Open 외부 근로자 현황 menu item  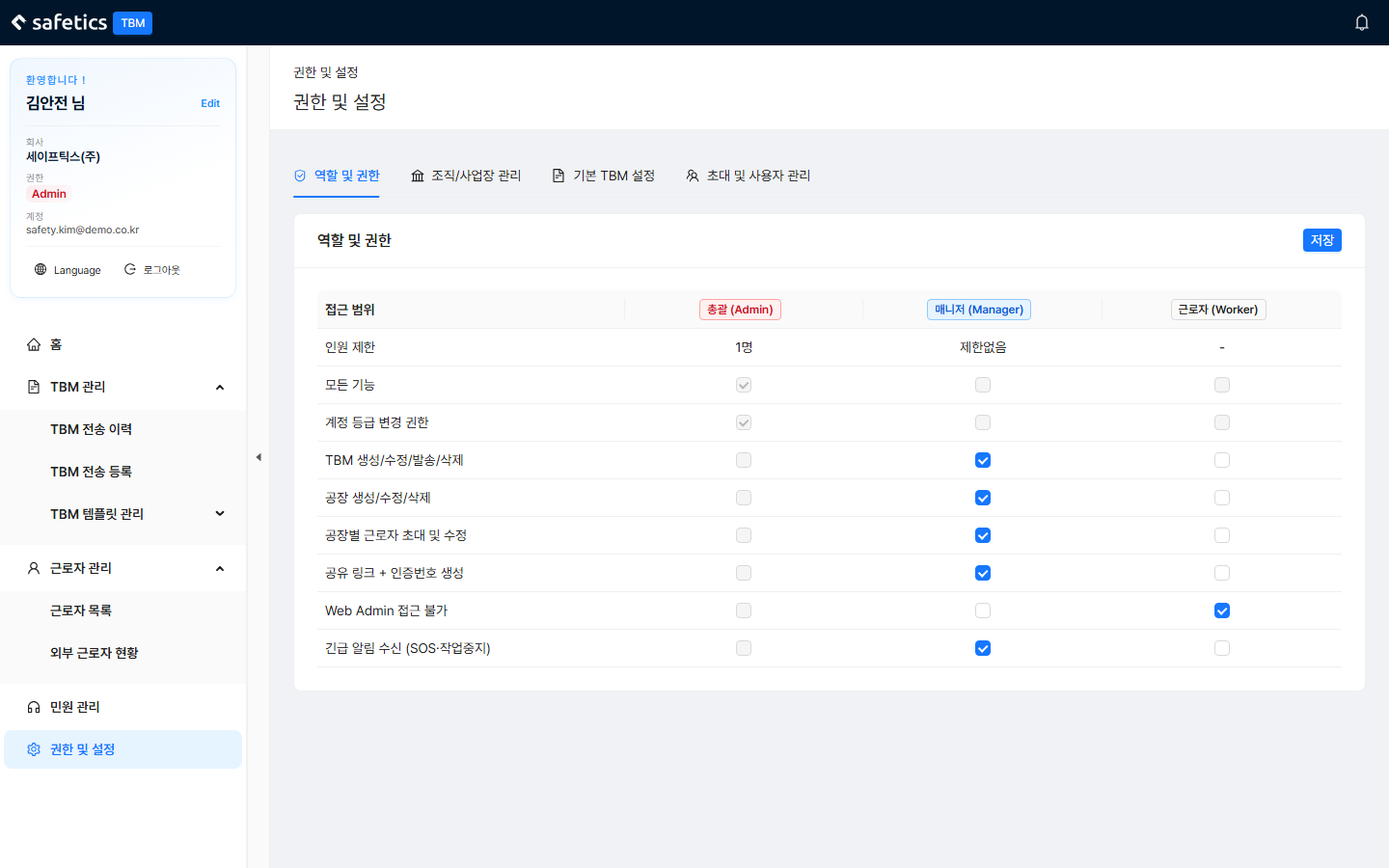(x=123, y=653)
